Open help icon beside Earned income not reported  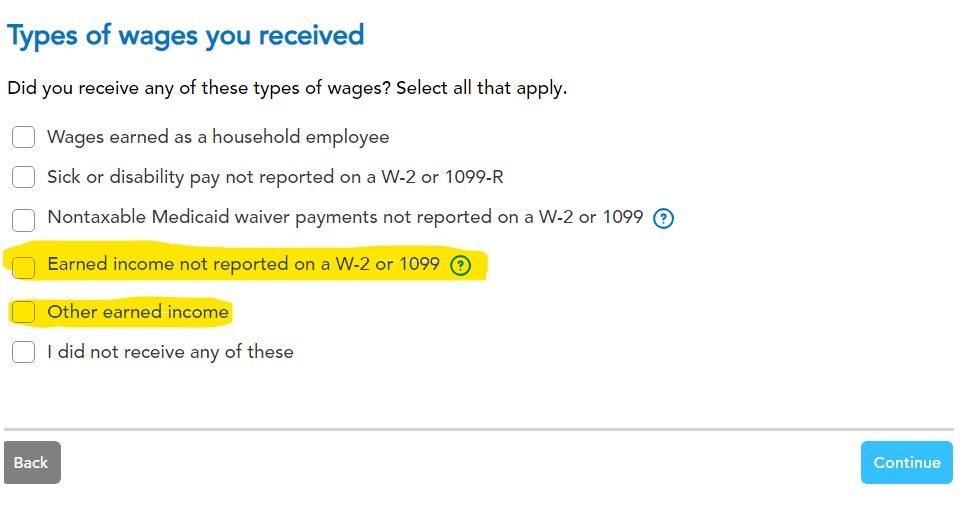(x=460, y=265)
